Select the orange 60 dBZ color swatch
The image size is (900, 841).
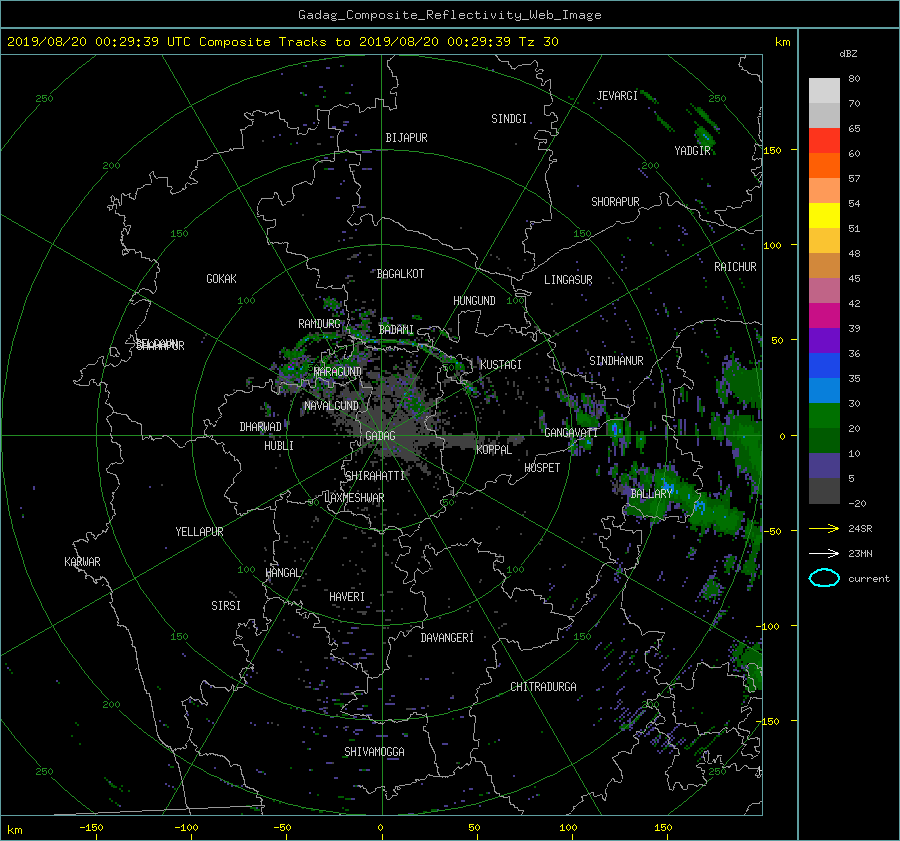824,165
